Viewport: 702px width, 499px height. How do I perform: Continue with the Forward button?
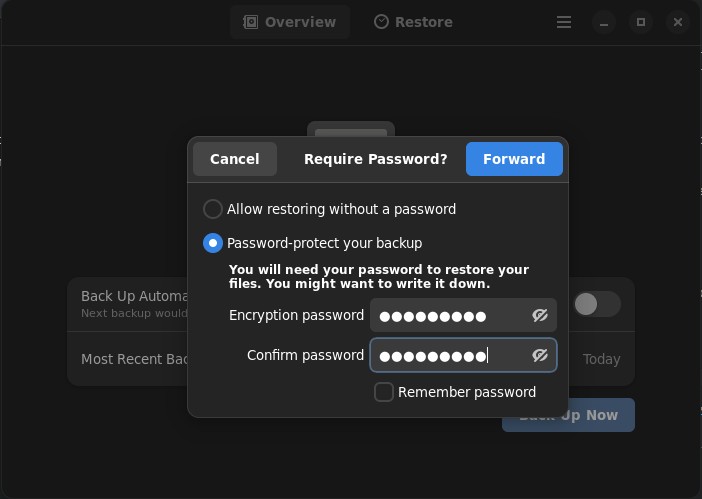tap(514, 159)
